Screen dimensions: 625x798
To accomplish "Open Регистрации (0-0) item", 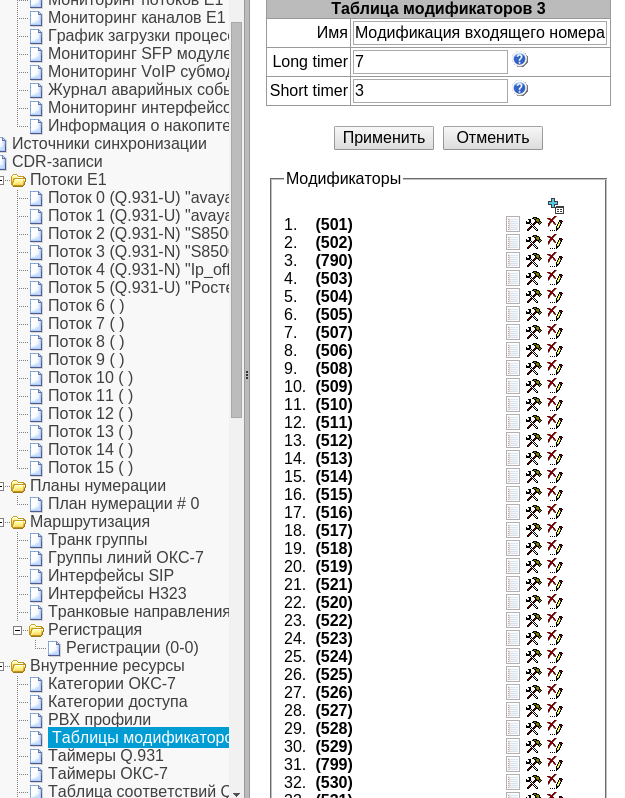I will (132, 648).
